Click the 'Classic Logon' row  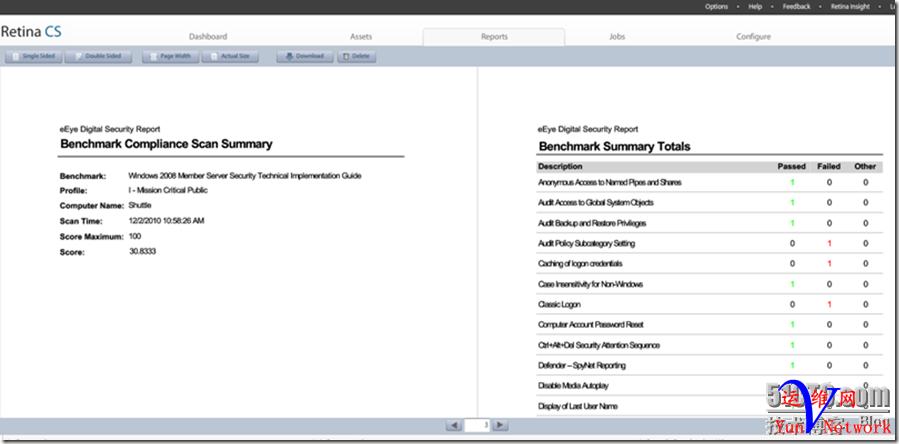point(710,305)
